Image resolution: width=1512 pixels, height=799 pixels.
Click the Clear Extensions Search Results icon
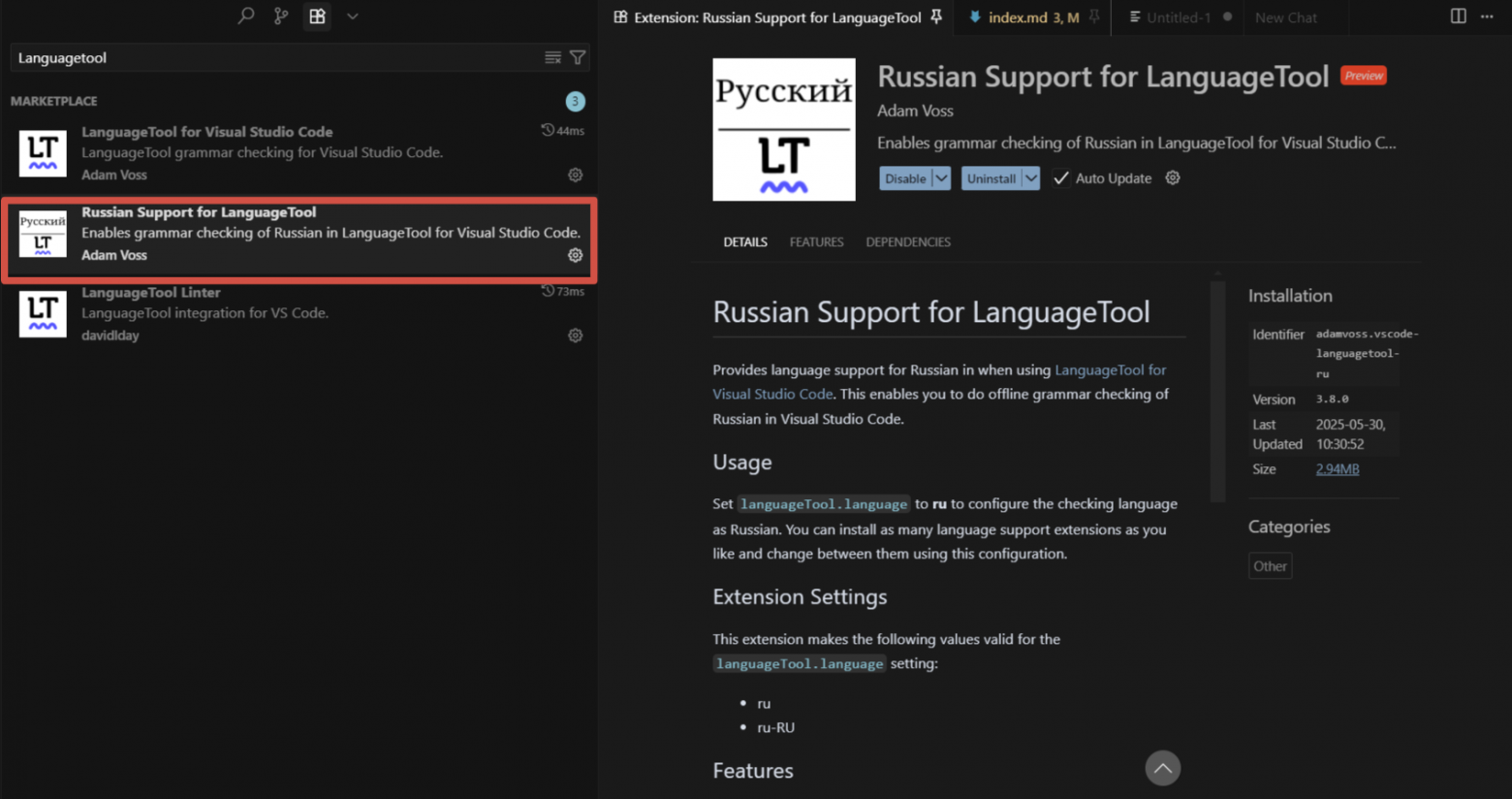555,57
